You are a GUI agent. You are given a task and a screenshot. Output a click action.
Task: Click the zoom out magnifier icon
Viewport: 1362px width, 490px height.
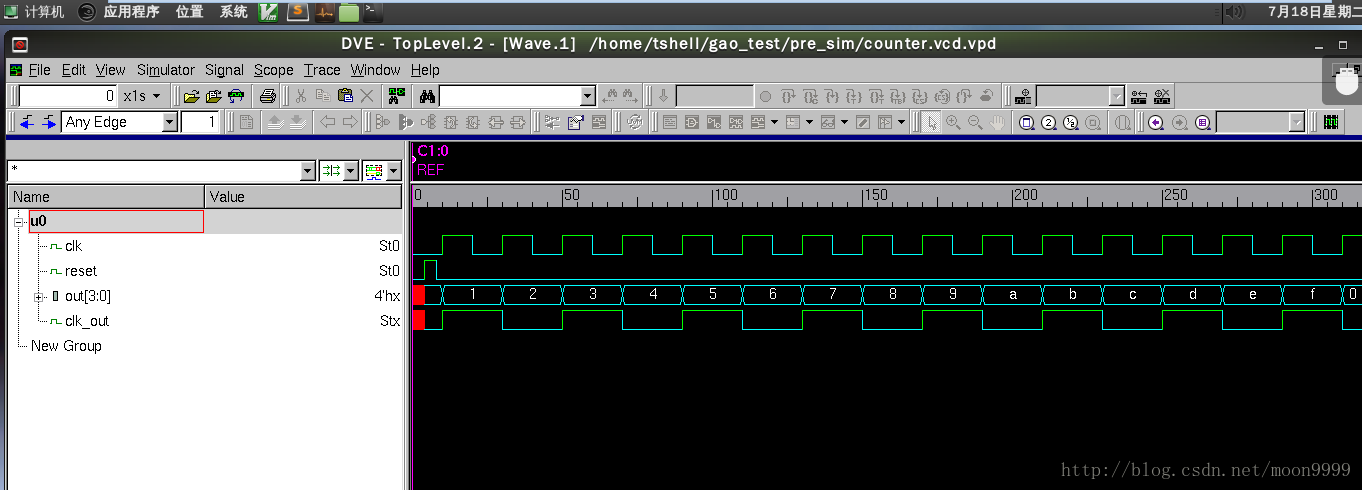(x=975, y=122)
